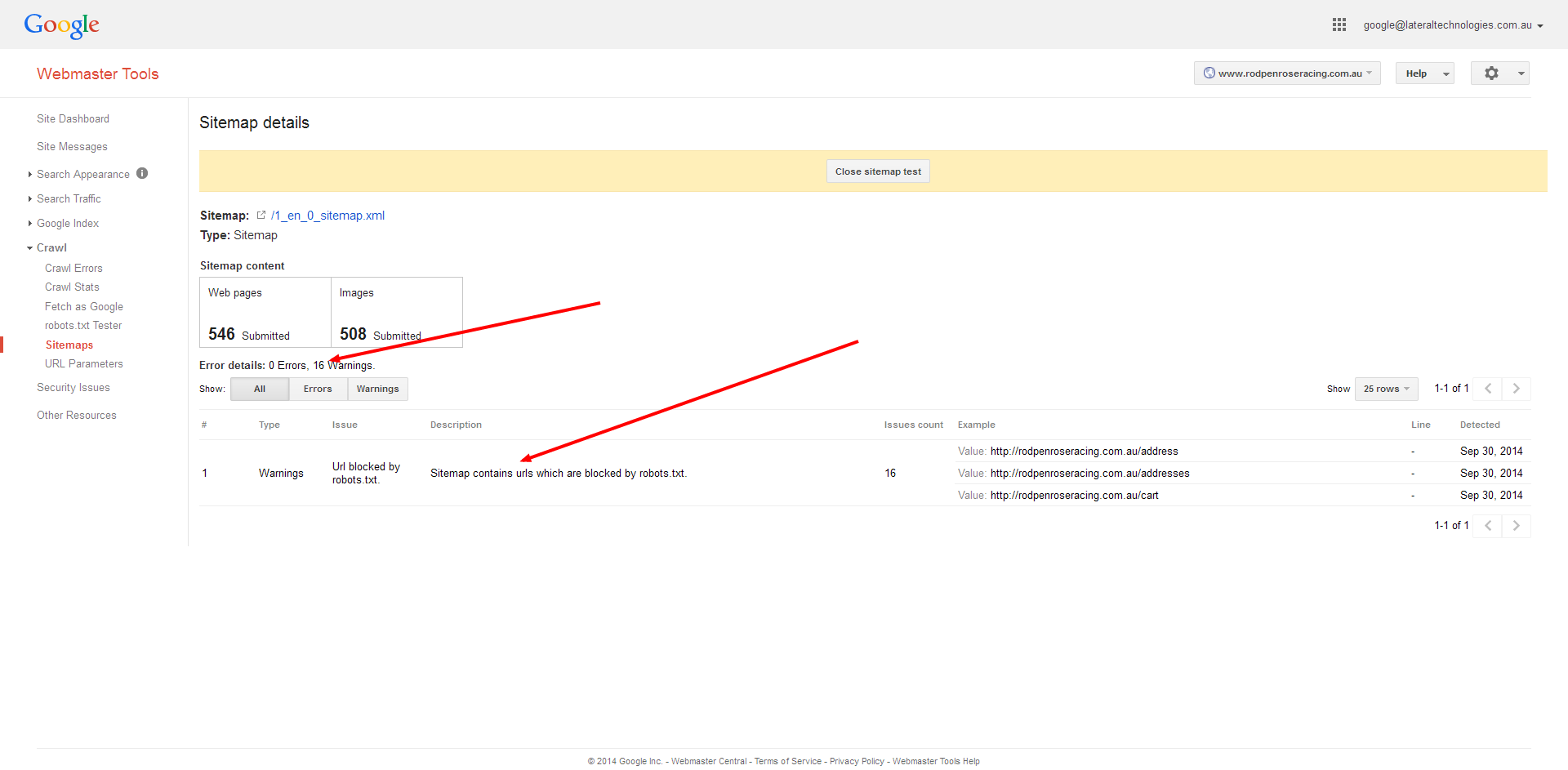
Task: Click the 'Url blocked by robots.txt.' issue cell
Action: click(366, 473)
